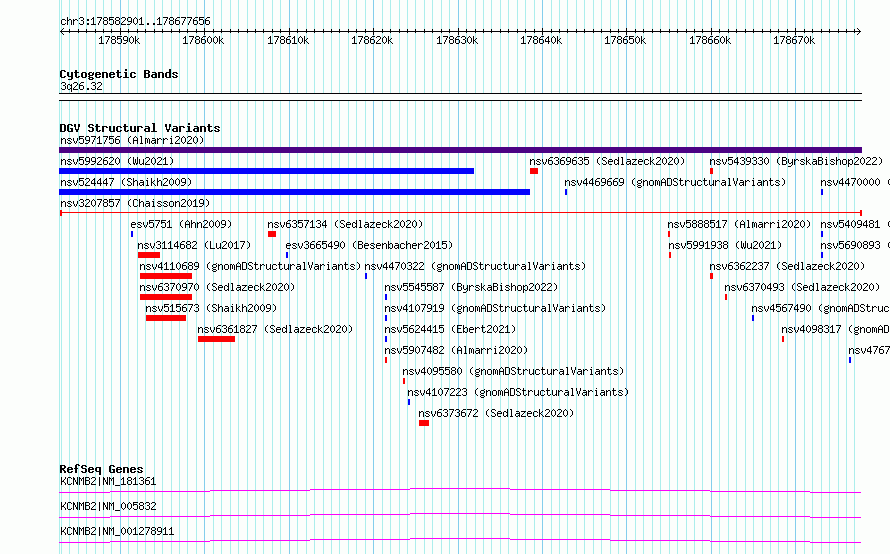Click the red bar under nsv6361827
The width and height of the screenshot is (890, 554).
216,339
